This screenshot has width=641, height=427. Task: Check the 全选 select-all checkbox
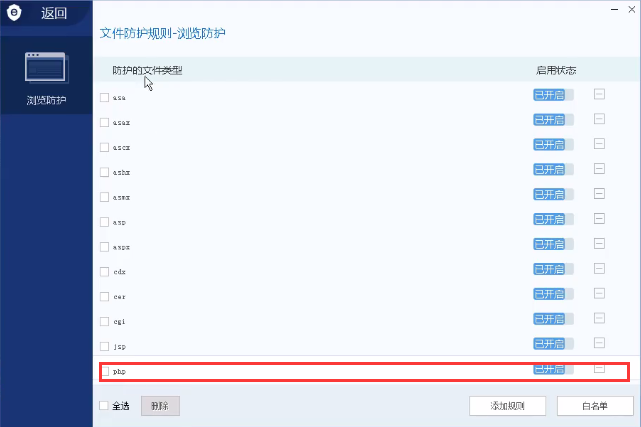[104, 406]
